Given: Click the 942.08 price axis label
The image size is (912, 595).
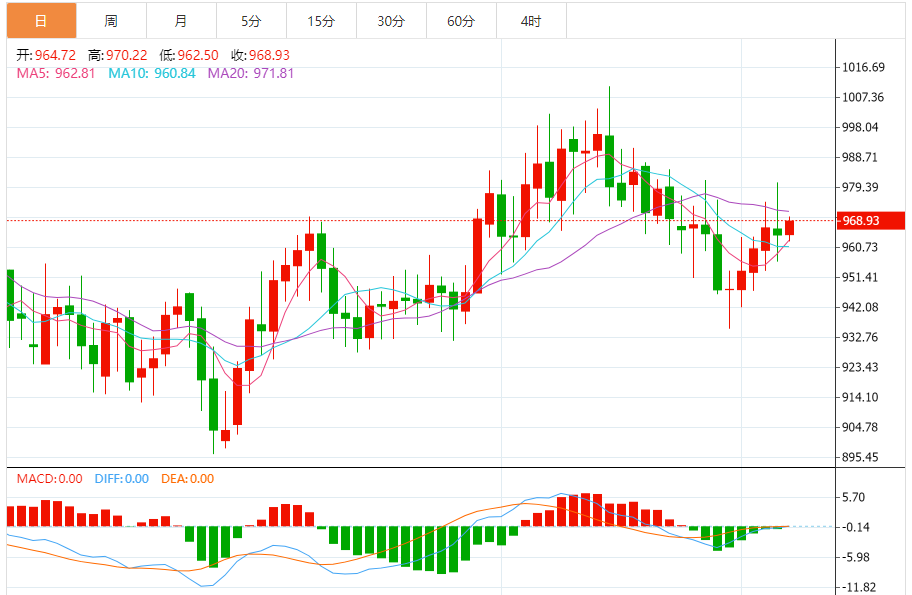Looking at the screenshot, I should click(x=860, y=307).
